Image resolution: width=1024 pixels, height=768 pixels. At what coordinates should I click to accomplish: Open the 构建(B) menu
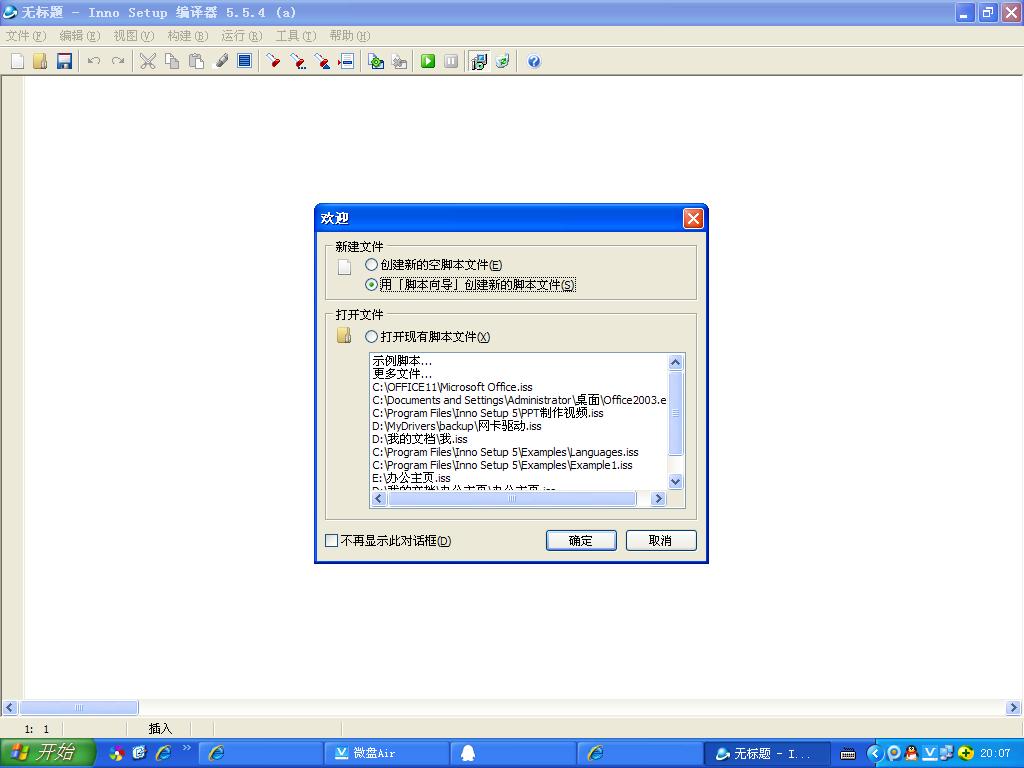click(187, 36)
